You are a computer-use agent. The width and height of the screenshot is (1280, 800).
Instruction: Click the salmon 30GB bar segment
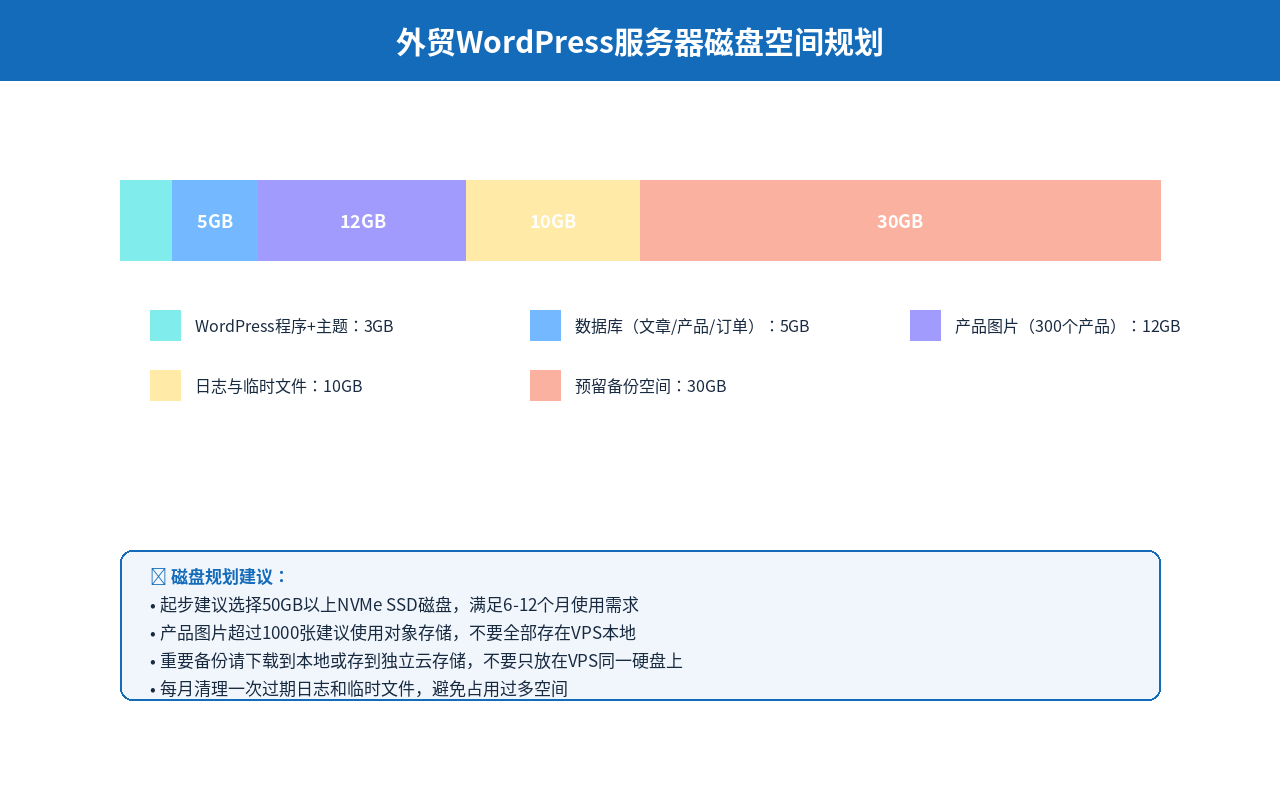tap(900, 220)
